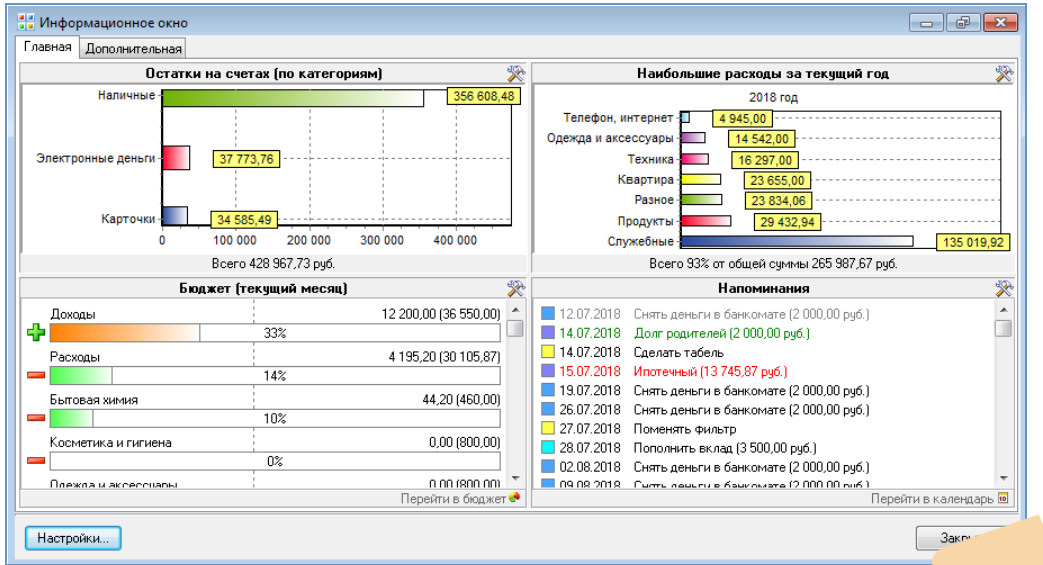The height and width of the screenshot is (565, 1043).
Task: Select the Главная tab
Action: point(48,47)
